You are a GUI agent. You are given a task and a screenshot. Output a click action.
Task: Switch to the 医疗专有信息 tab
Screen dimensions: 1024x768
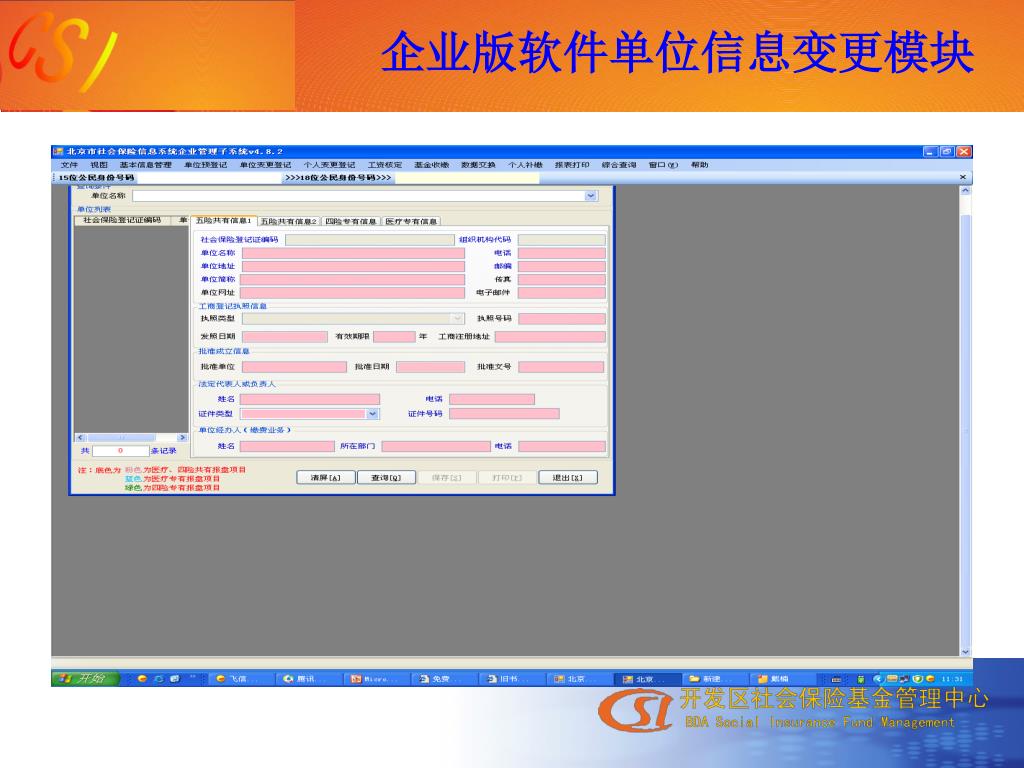click(x=411, y=221)
